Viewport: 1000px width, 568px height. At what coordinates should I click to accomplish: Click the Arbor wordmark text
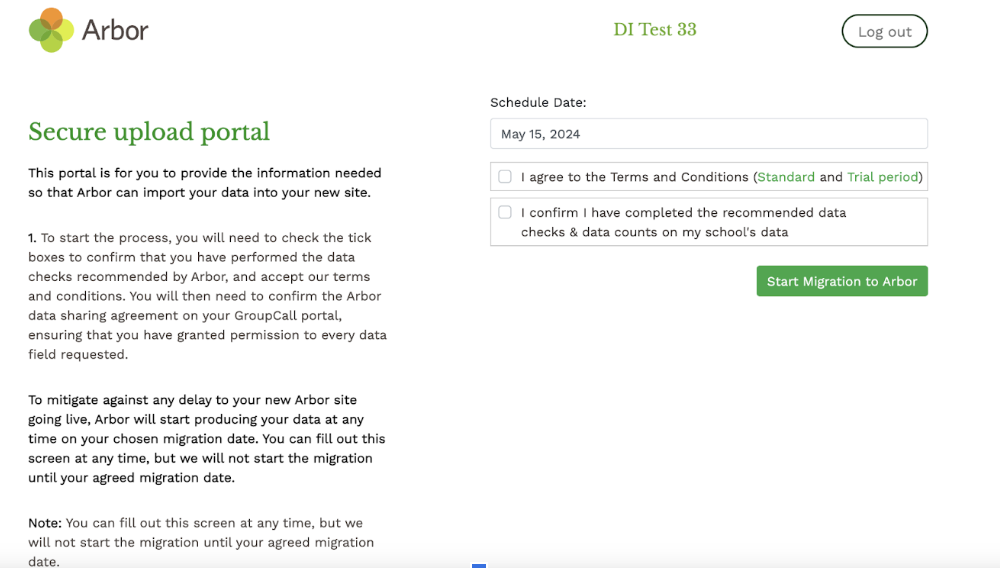point(115,31)
